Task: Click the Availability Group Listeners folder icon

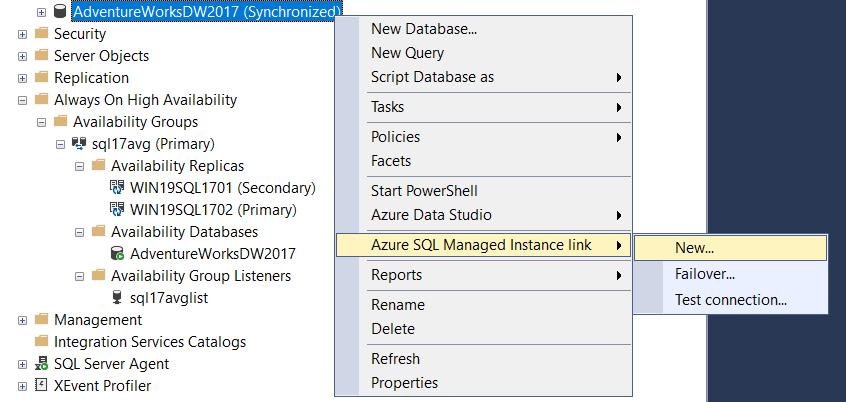Action: (98, 276)
